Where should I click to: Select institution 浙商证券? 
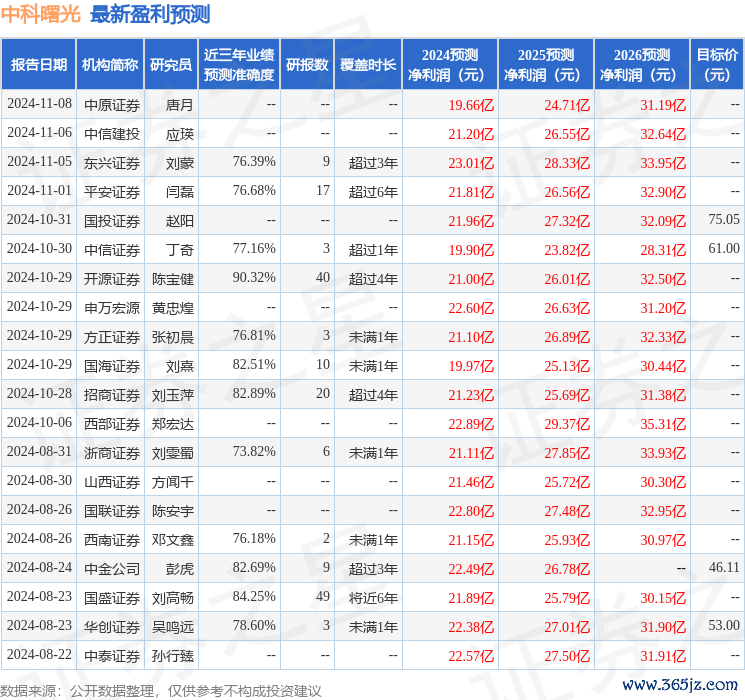112,453
